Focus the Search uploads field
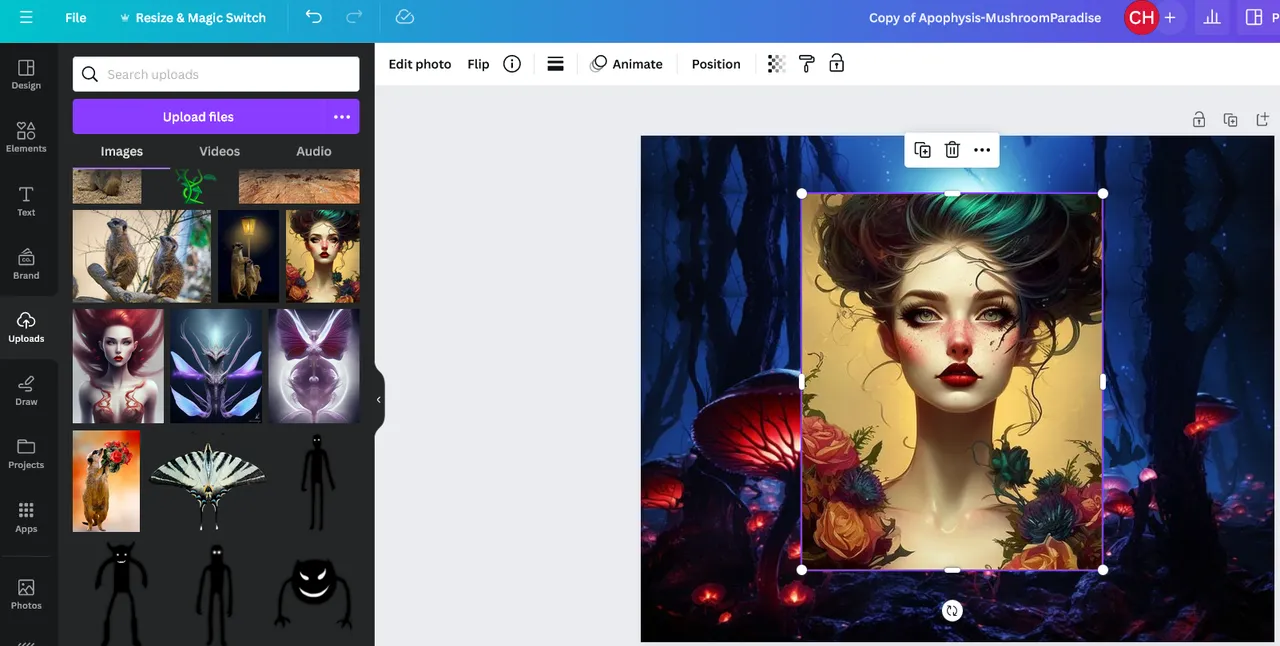The height and width of the screenshot is (646, 1280). (216, 74)
